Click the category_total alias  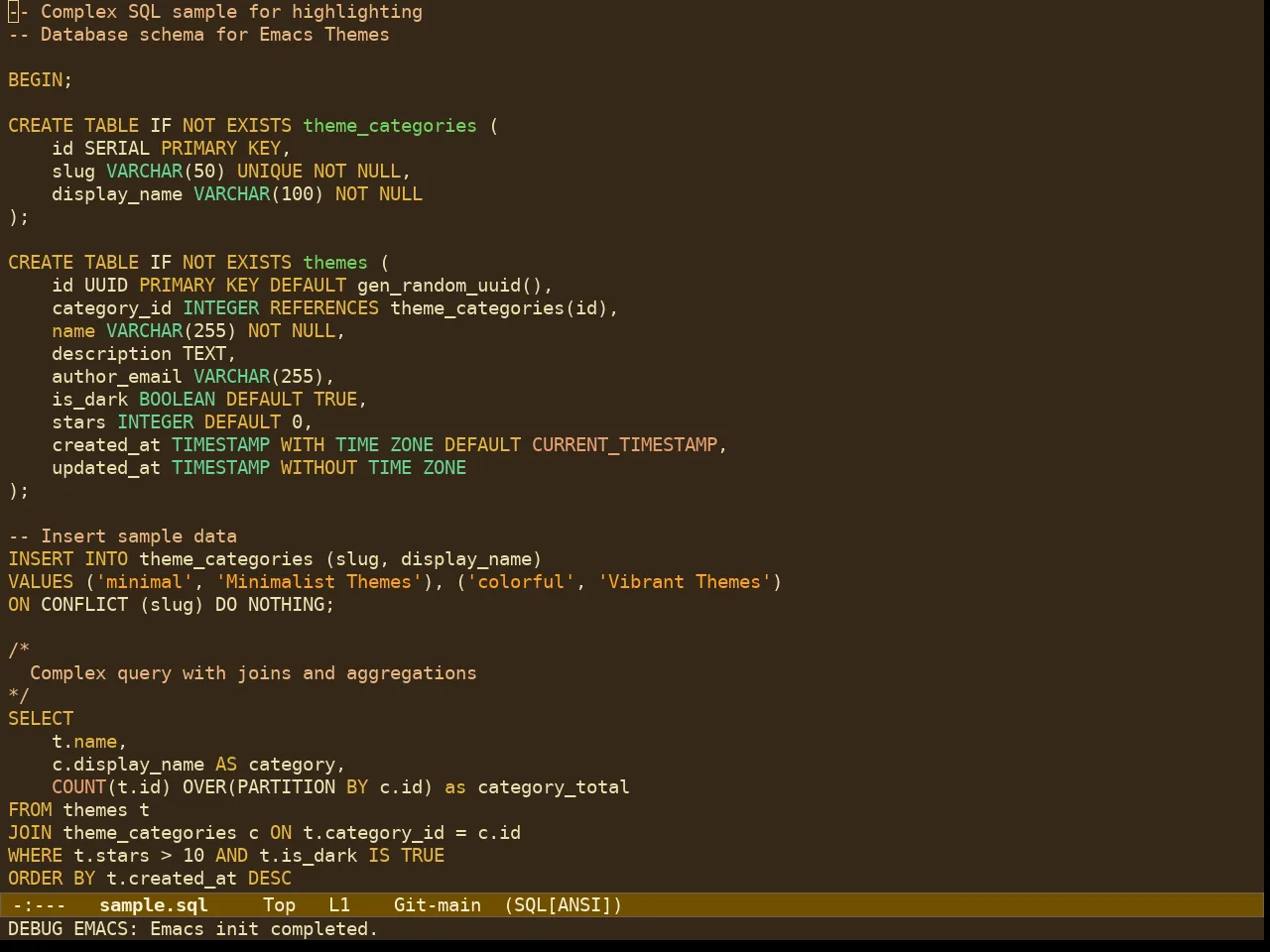(x=554, y=787)
